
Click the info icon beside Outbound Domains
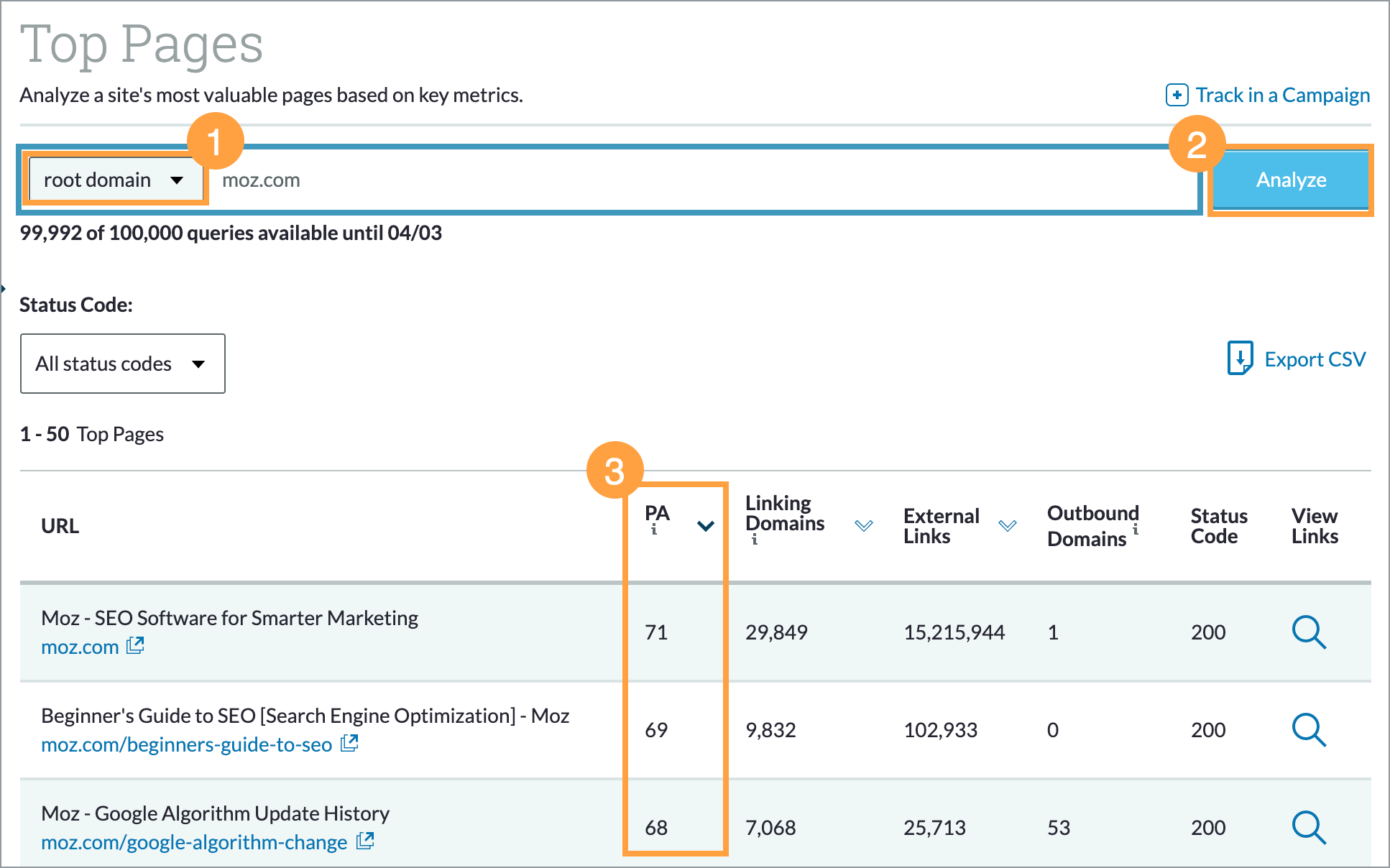[x=1136, y=530]
